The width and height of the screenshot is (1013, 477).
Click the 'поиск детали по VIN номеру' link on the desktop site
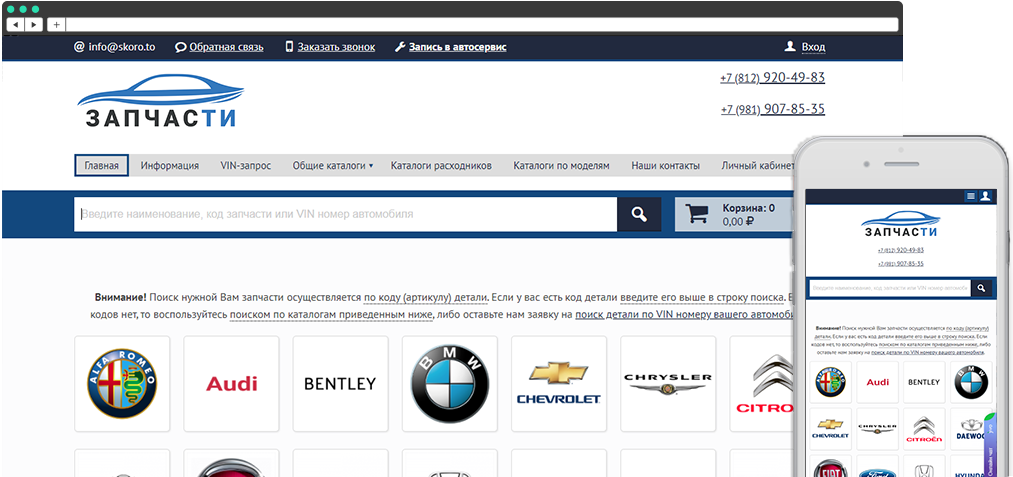click(x=684, y=315)
